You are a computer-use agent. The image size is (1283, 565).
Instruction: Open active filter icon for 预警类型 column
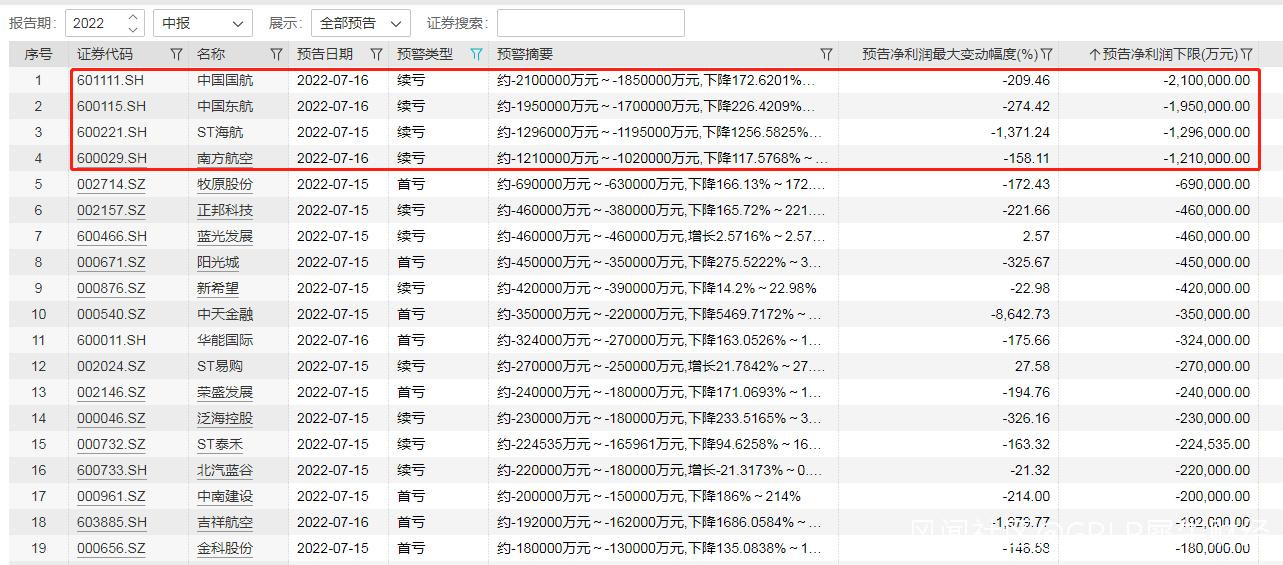[x=477, y=54]
